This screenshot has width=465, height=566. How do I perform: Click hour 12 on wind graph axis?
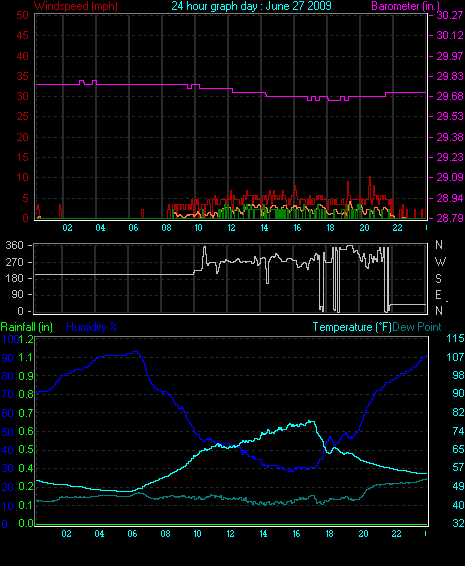tap(231, 228)
